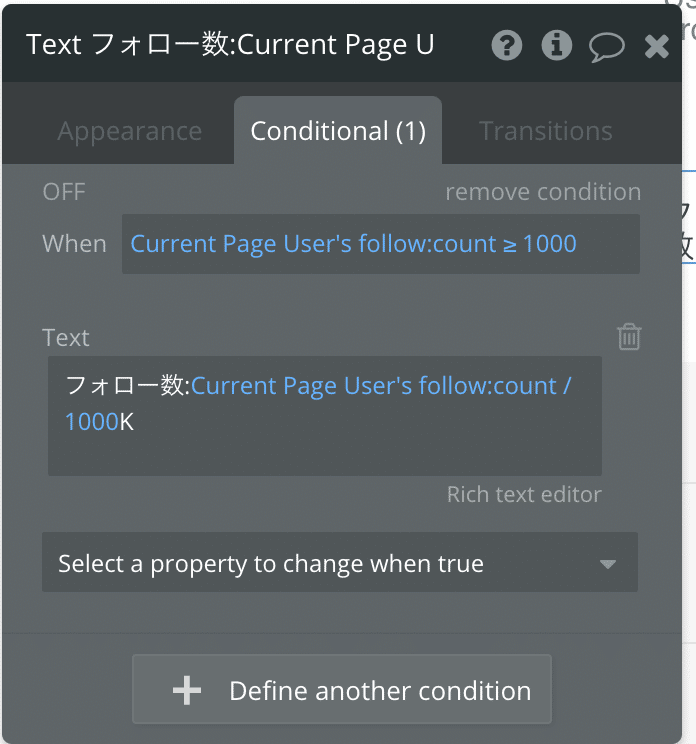
Task: Open the Select a property to change dropdown
Action: (x=340, y=562)
